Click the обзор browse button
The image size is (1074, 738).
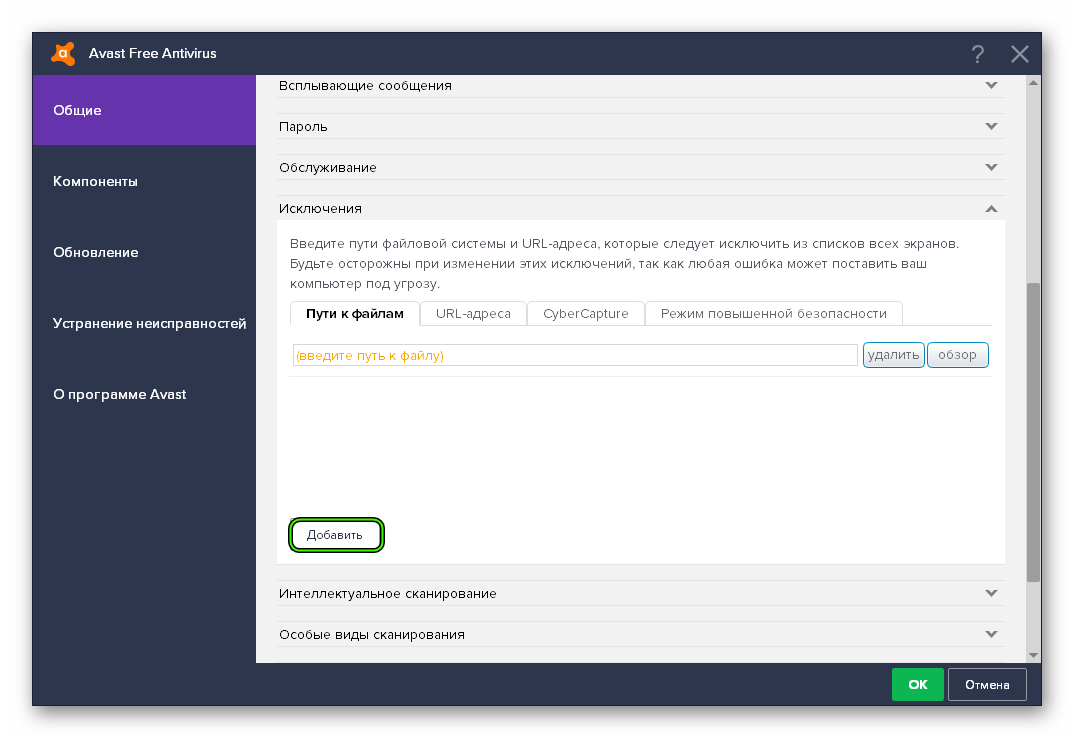click(x=958, y=355)
